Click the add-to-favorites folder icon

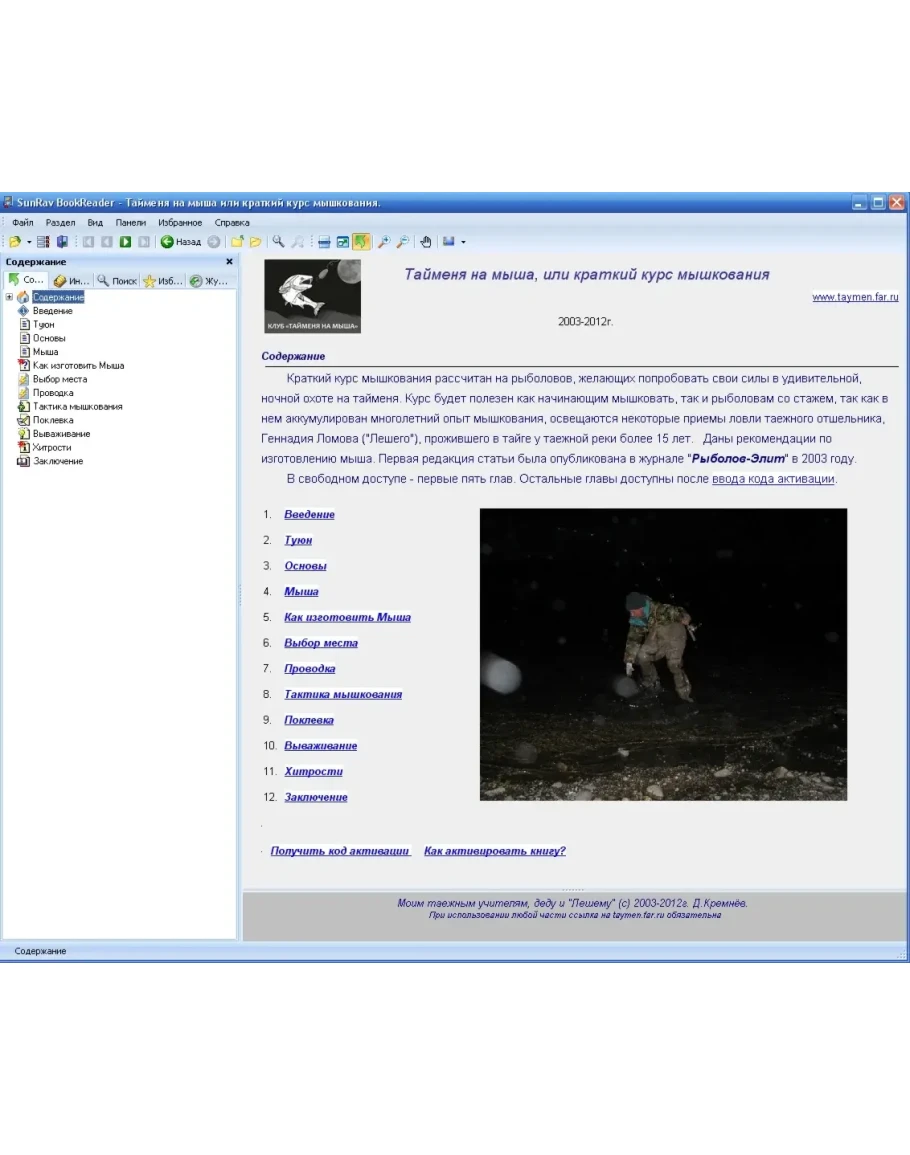[x=237, y=242]
